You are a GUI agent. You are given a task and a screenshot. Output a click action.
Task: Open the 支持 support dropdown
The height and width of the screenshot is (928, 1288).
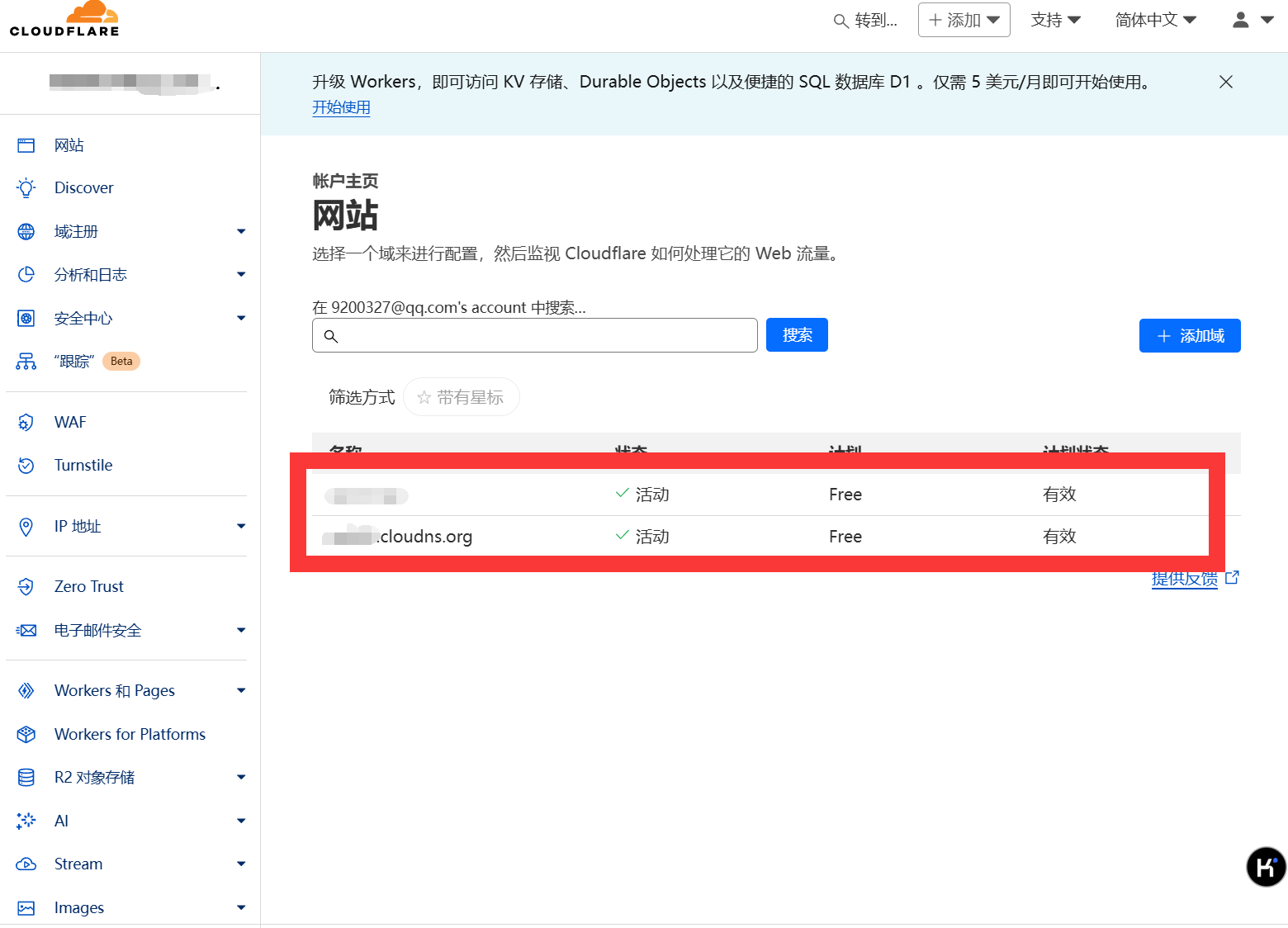tap(1055, 20)
